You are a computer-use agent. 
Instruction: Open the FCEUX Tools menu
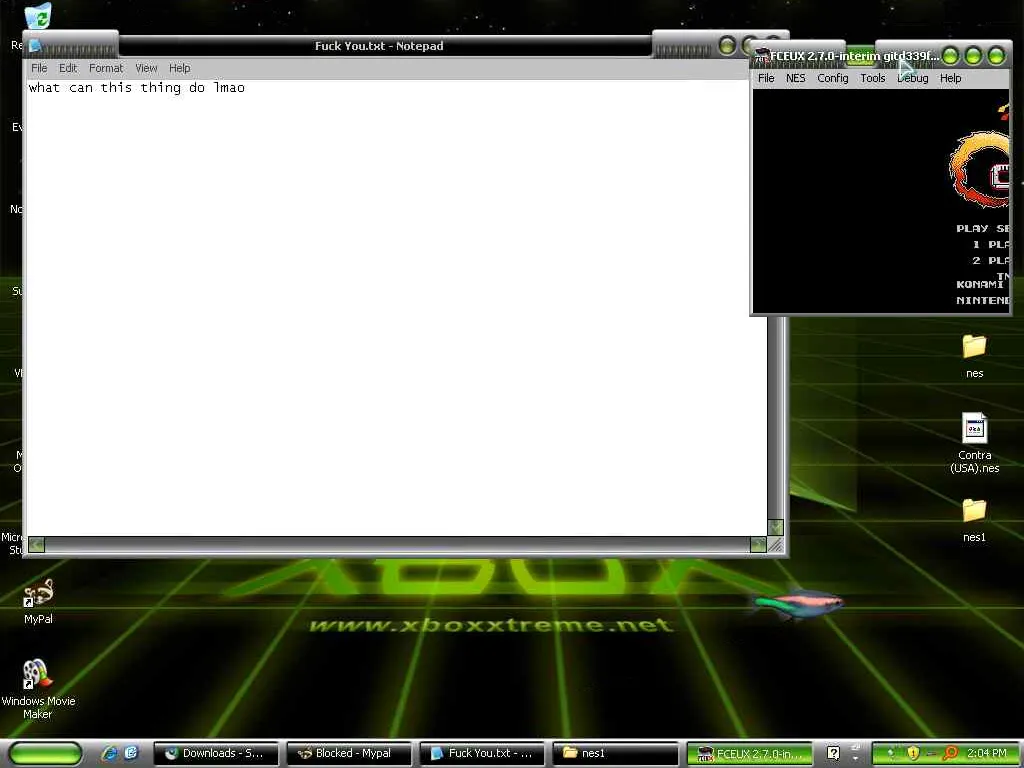872,78
